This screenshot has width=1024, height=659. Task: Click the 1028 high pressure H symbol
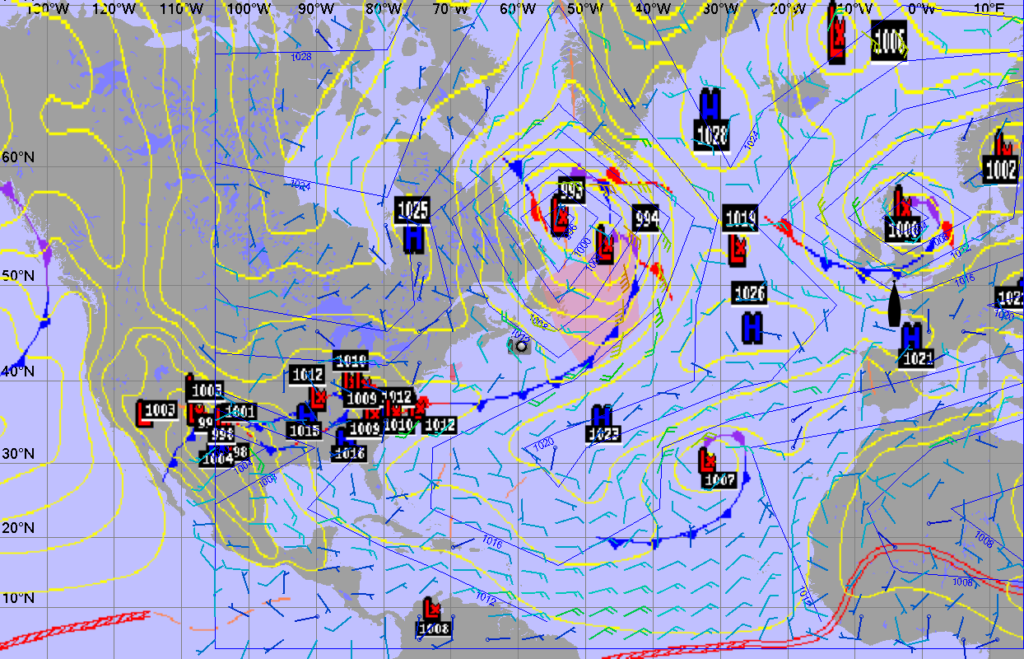click(x=710, y=104)
